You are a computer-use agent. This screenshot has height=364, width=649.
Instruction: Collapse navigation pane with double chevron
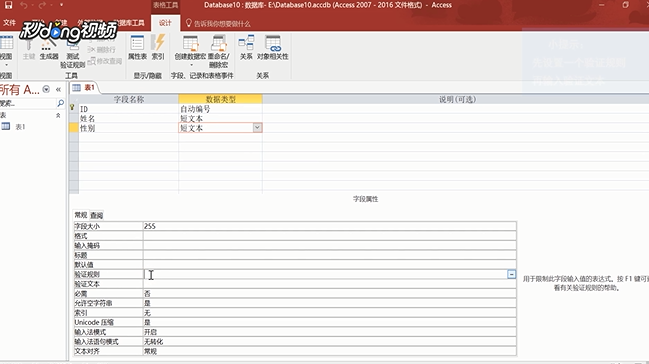[58, 89]
